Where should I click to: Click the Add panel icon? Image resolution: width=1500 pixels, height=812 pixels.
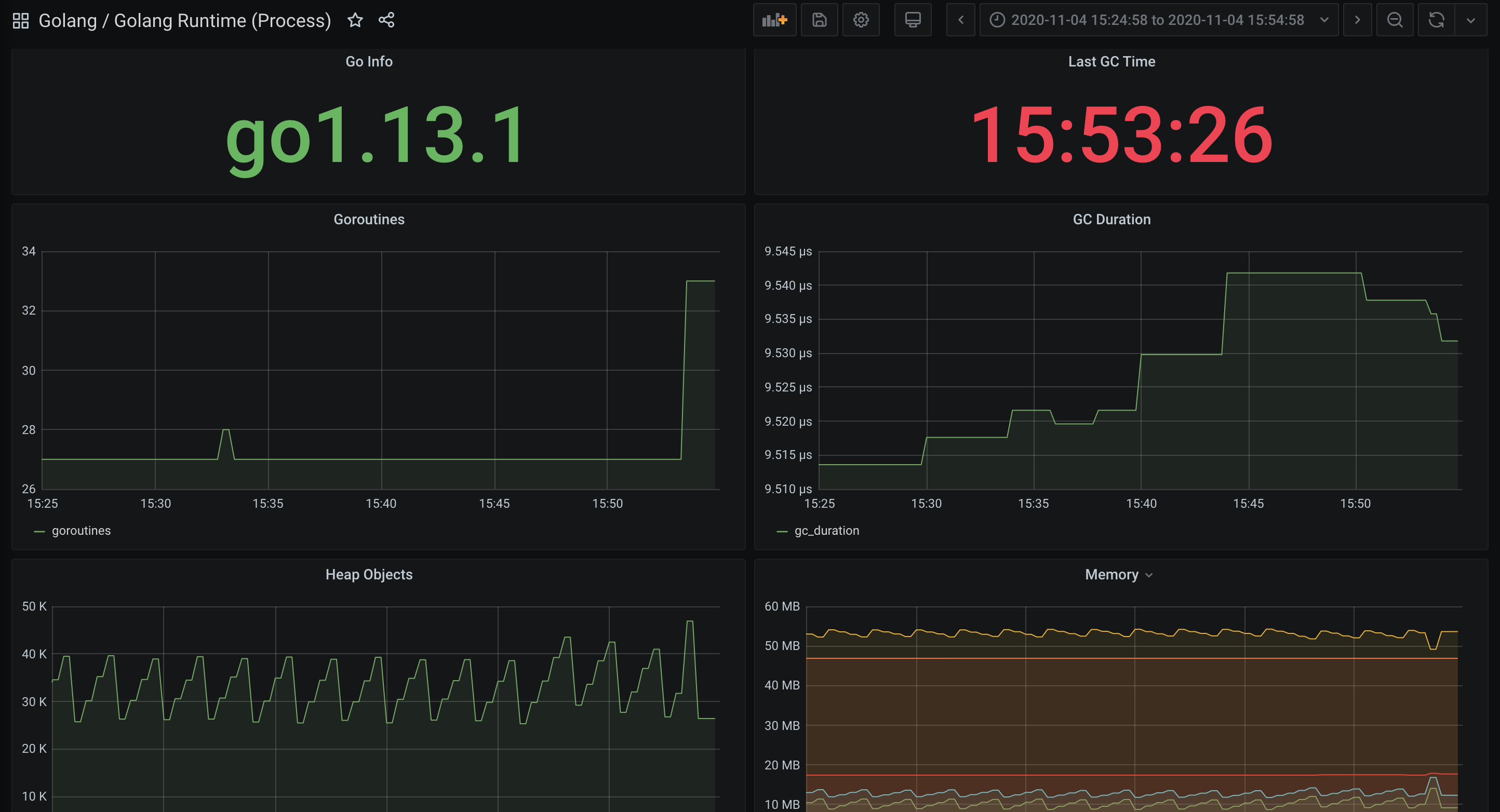click(x=774, y=20)
